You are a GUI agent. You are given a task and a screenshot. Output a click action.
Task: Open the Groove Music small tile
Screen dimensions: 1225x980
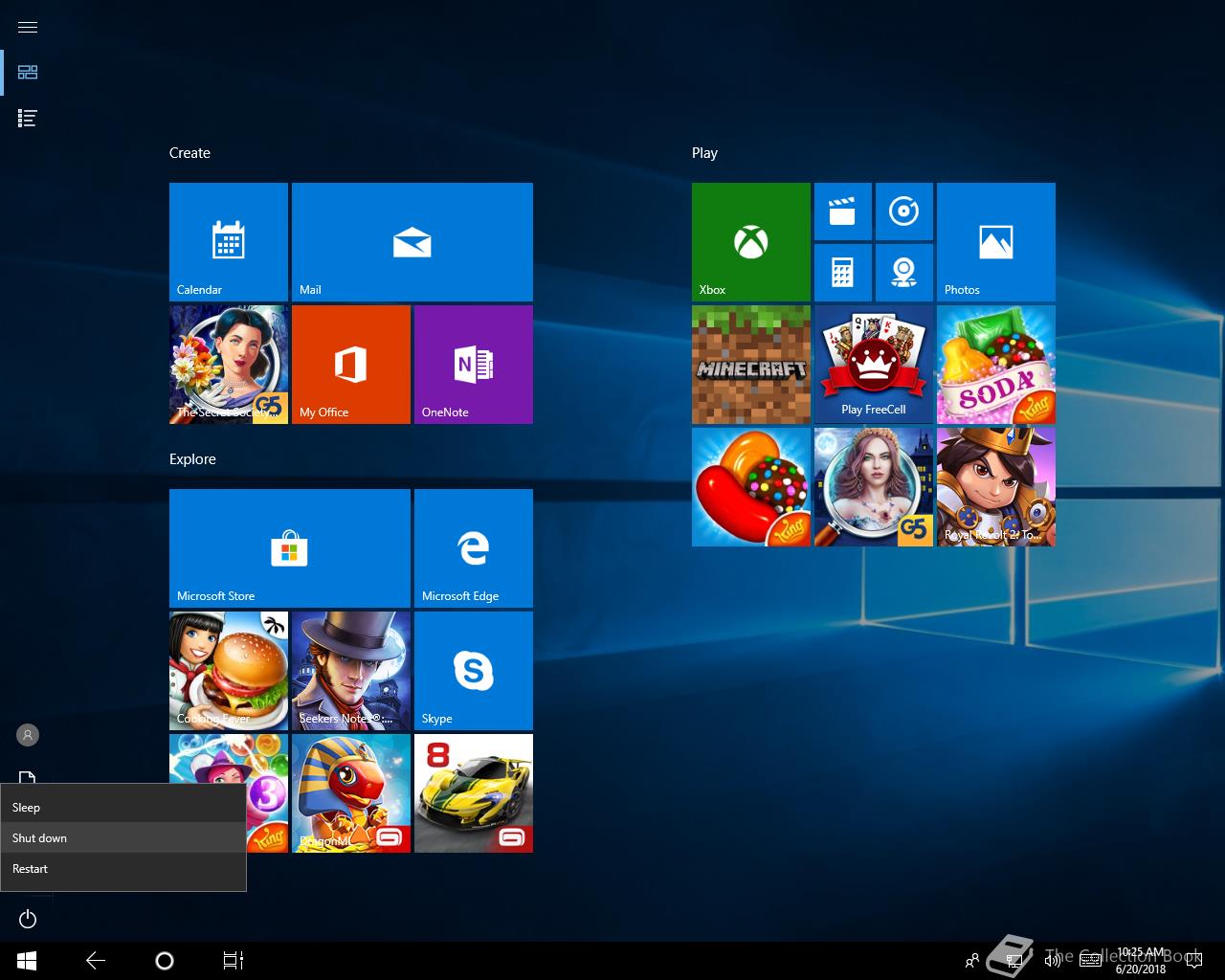[x=904, y=212]
